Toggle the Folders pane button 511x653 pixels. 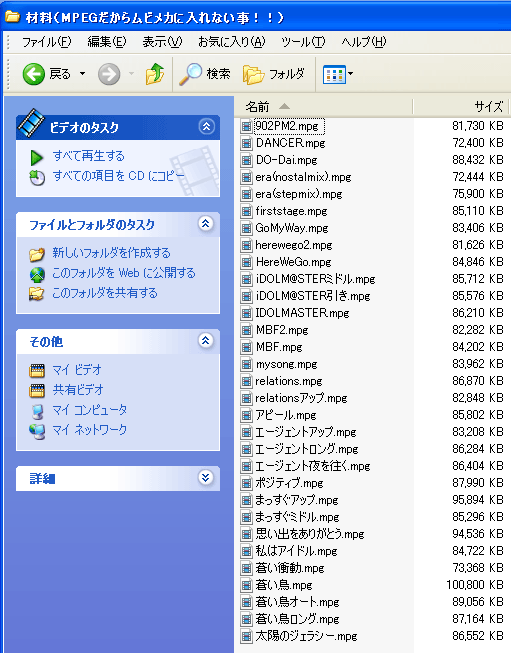pos(274,74)
